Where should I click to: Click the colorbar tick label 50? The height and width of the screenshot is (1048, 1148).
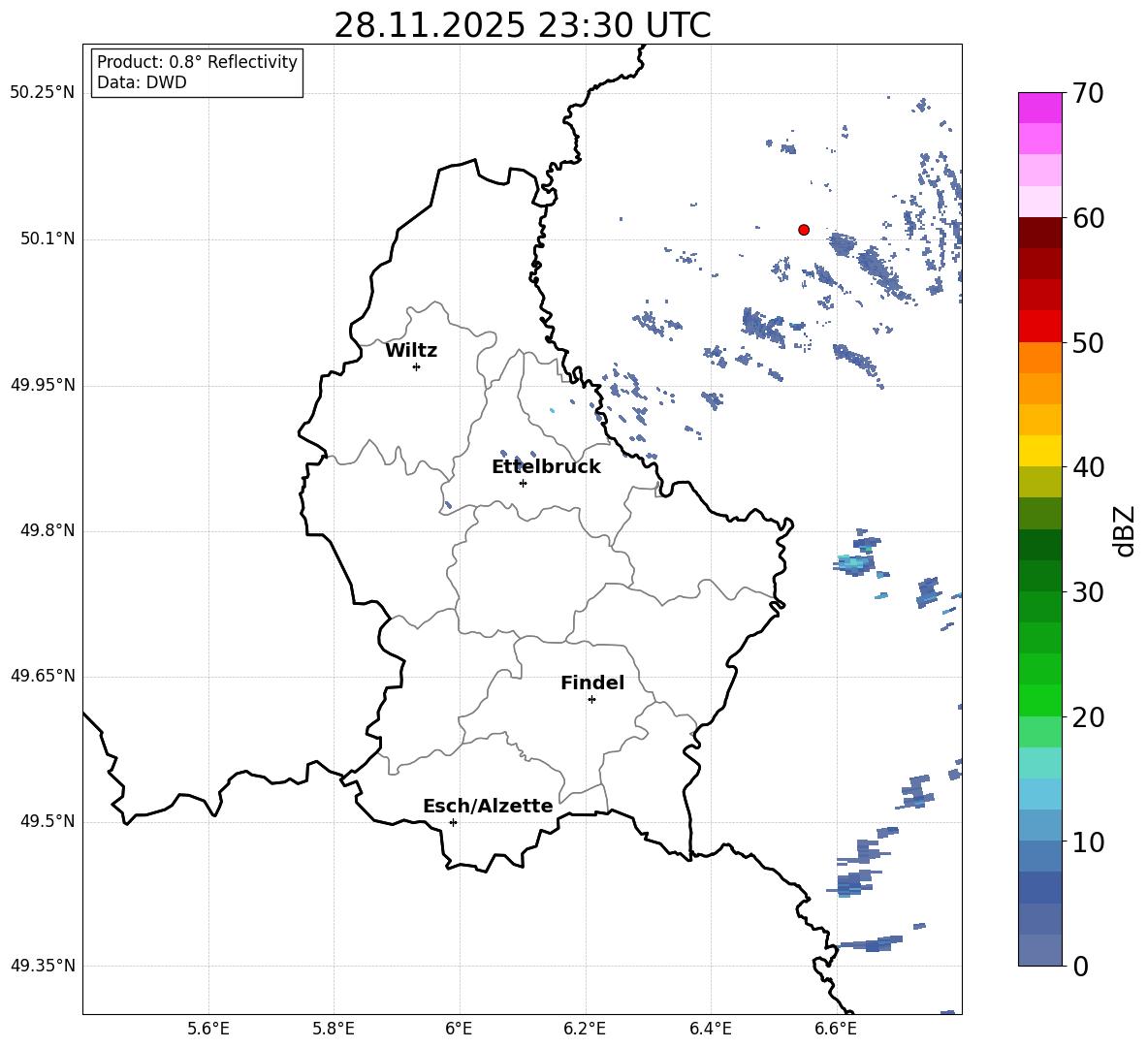click(x=1088, y=342)
